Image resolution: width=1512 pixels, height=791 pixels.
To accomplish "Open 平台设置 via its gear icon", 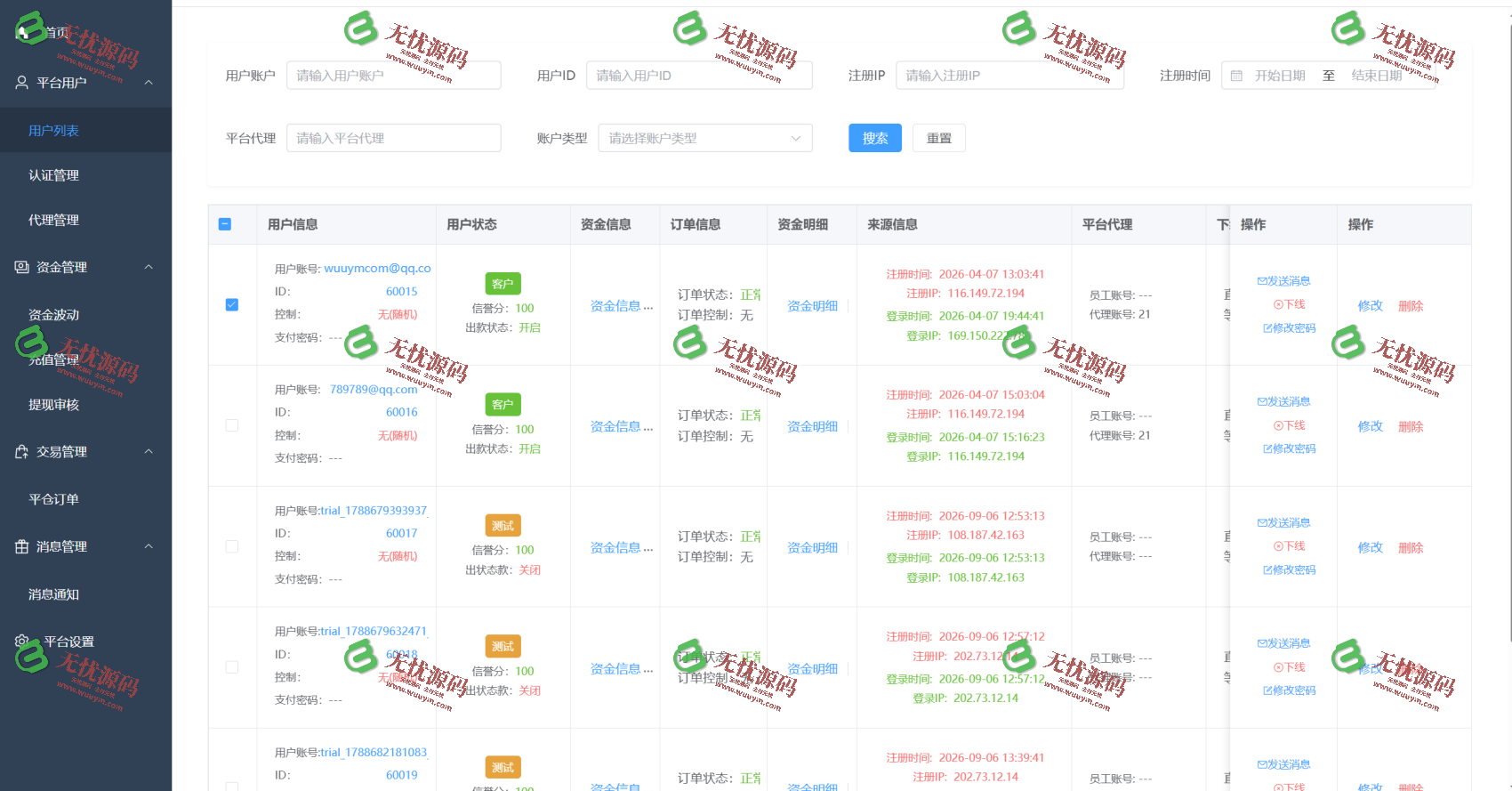I will pyautogui.click(x=22, y=642).
